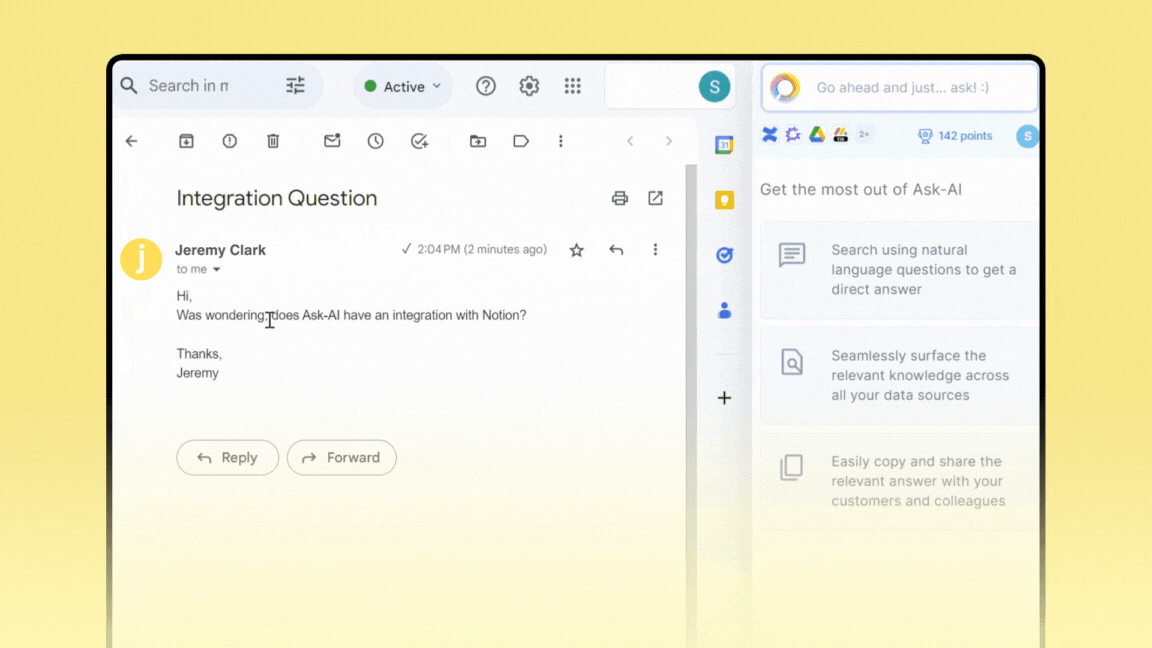Click the sender name Jeremy Clark

pyautogui.click(x=220, y=250)
